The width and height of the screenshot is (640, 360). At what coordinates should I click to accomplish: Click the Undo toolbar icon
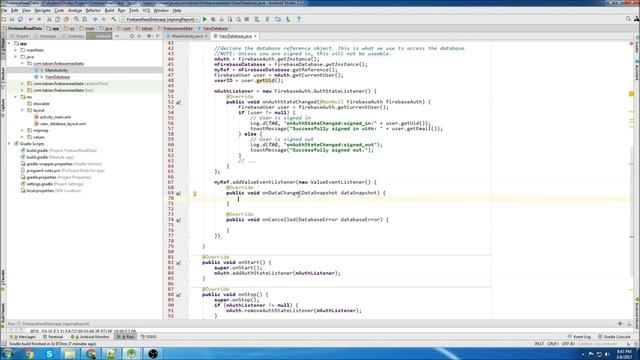[x=31, y=19]
